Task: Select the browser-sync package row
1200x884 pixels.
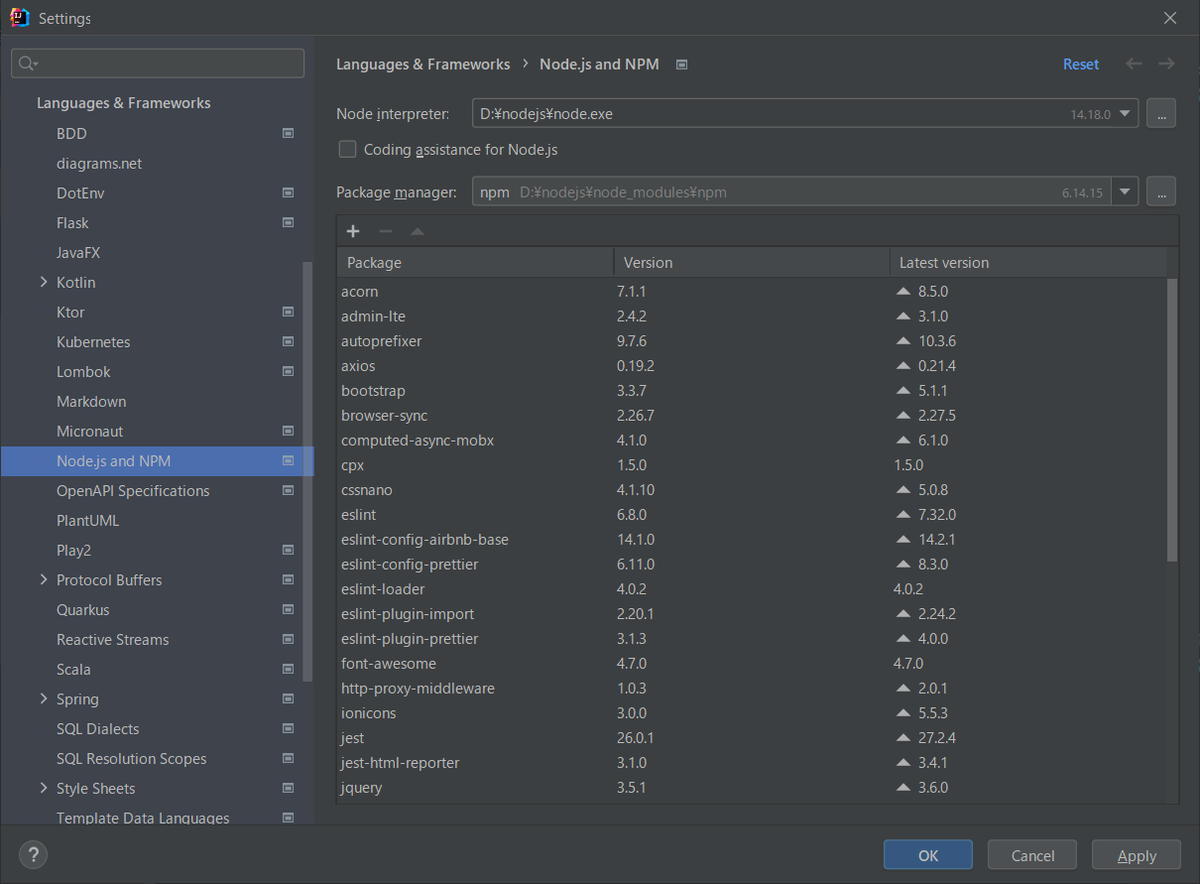Action: tap(752, 415)
